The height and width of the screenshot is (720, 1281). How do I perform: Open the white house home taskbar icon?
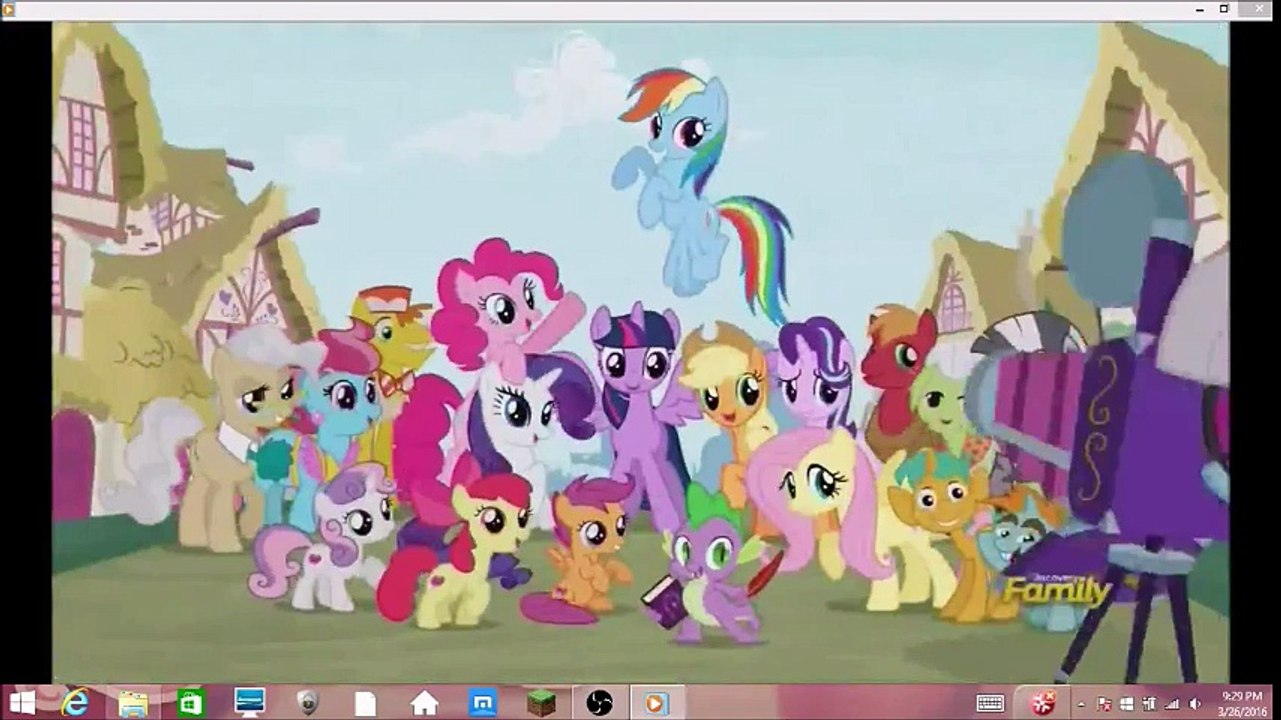424,703
